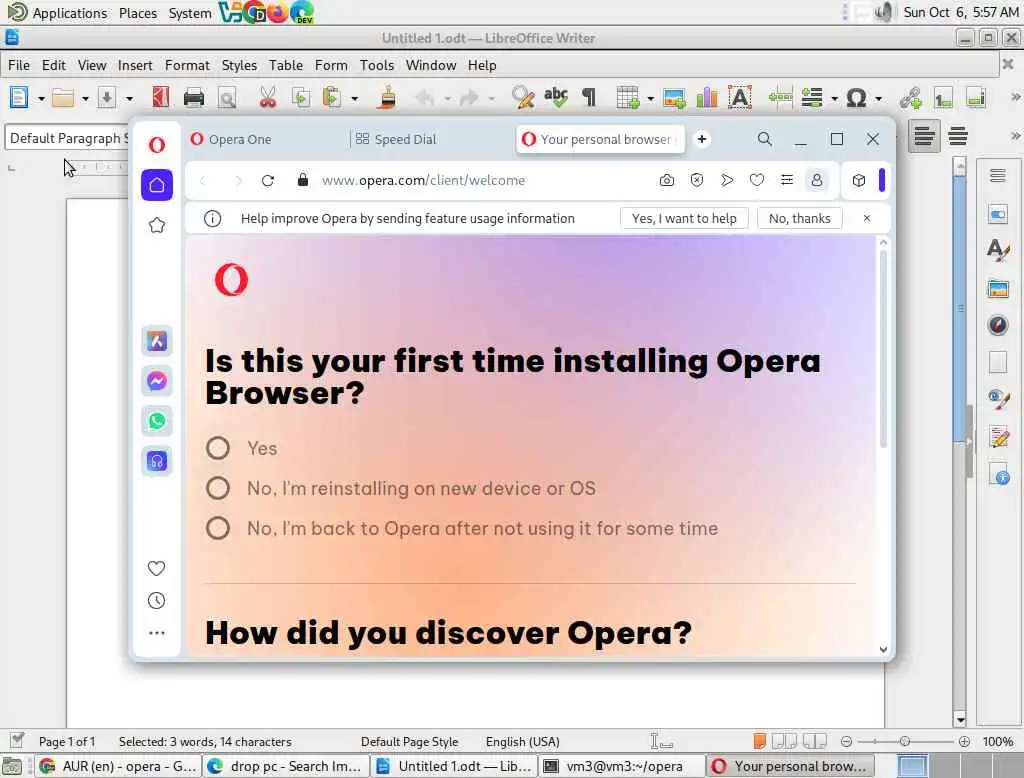Click Writer zoom slider handle
The height and width of the screenshot is (778, 1024).
[904, 741]
